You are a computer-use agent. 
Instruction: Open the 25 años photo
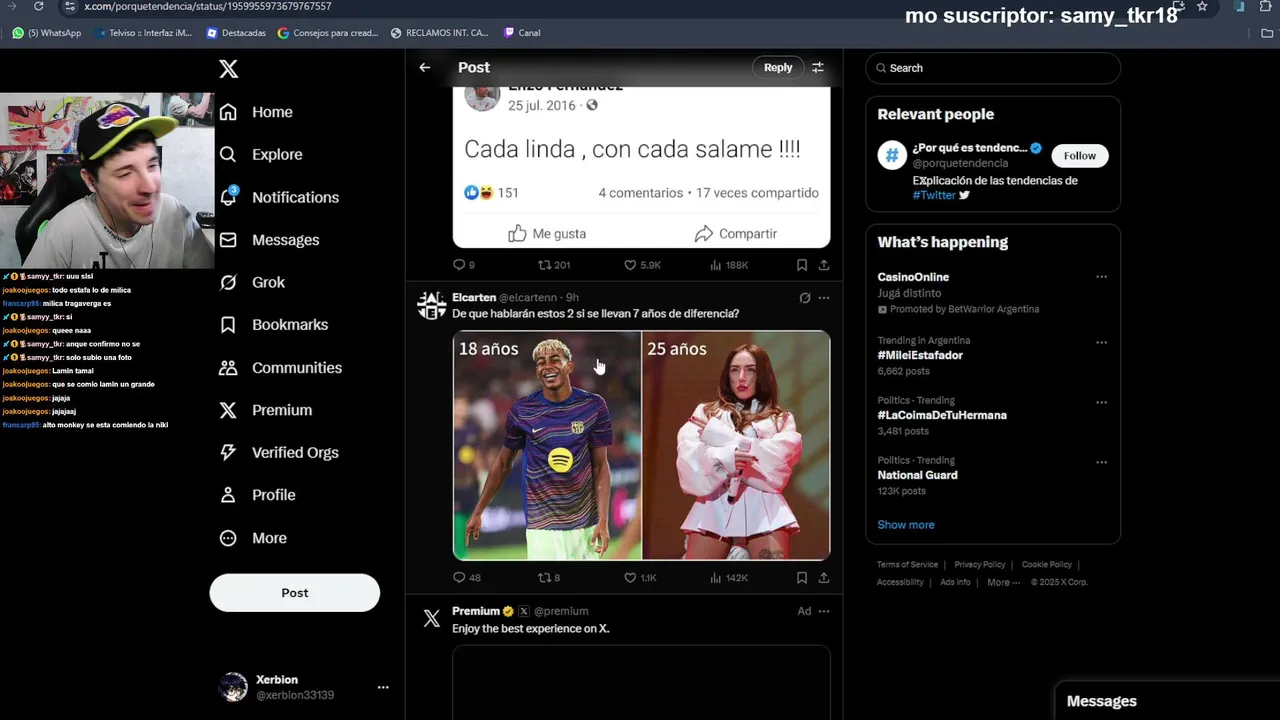(736, 445)
